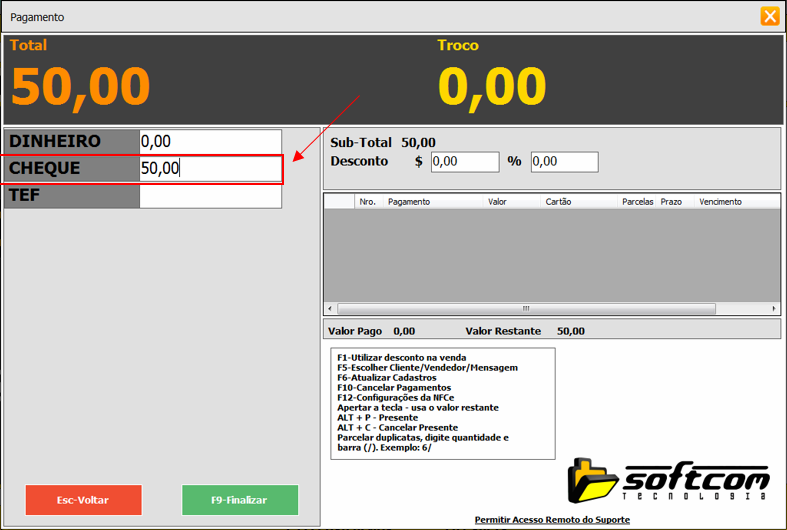Open Permitir Acesso Remoto do Suporte link

click(x=552, y=520)
